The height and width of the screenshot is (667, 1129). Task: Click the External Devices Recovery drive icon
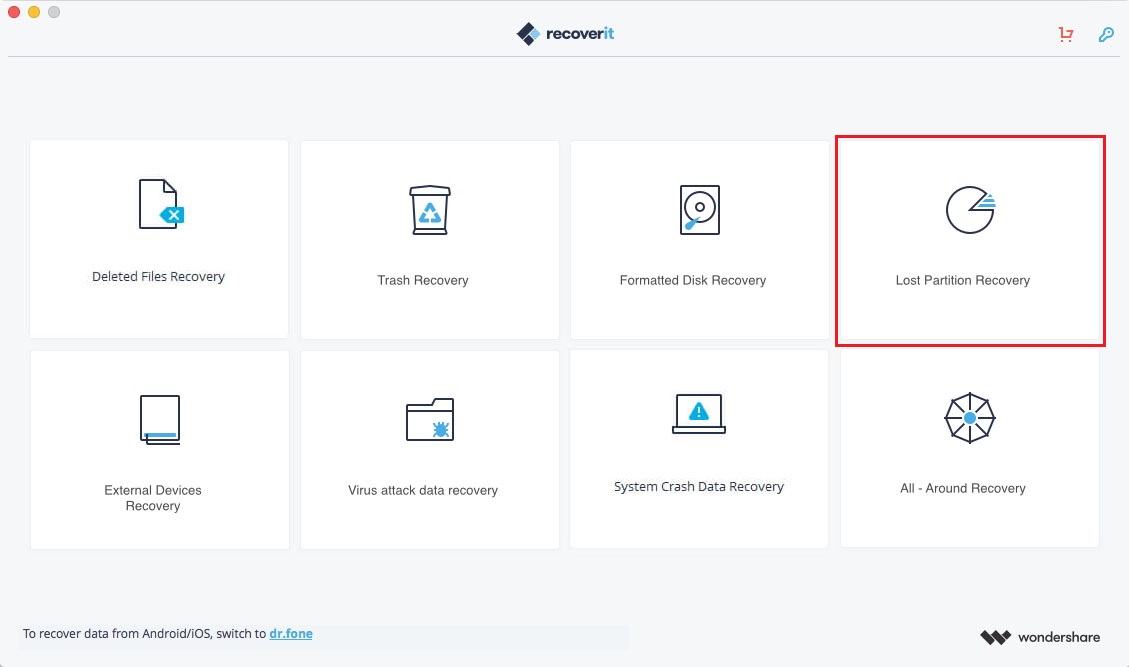click(160, 419)
